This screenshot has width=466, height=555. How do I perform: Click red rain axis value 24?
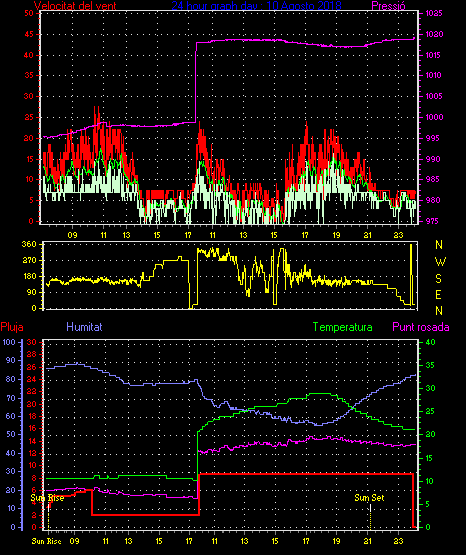coord(31,379)
